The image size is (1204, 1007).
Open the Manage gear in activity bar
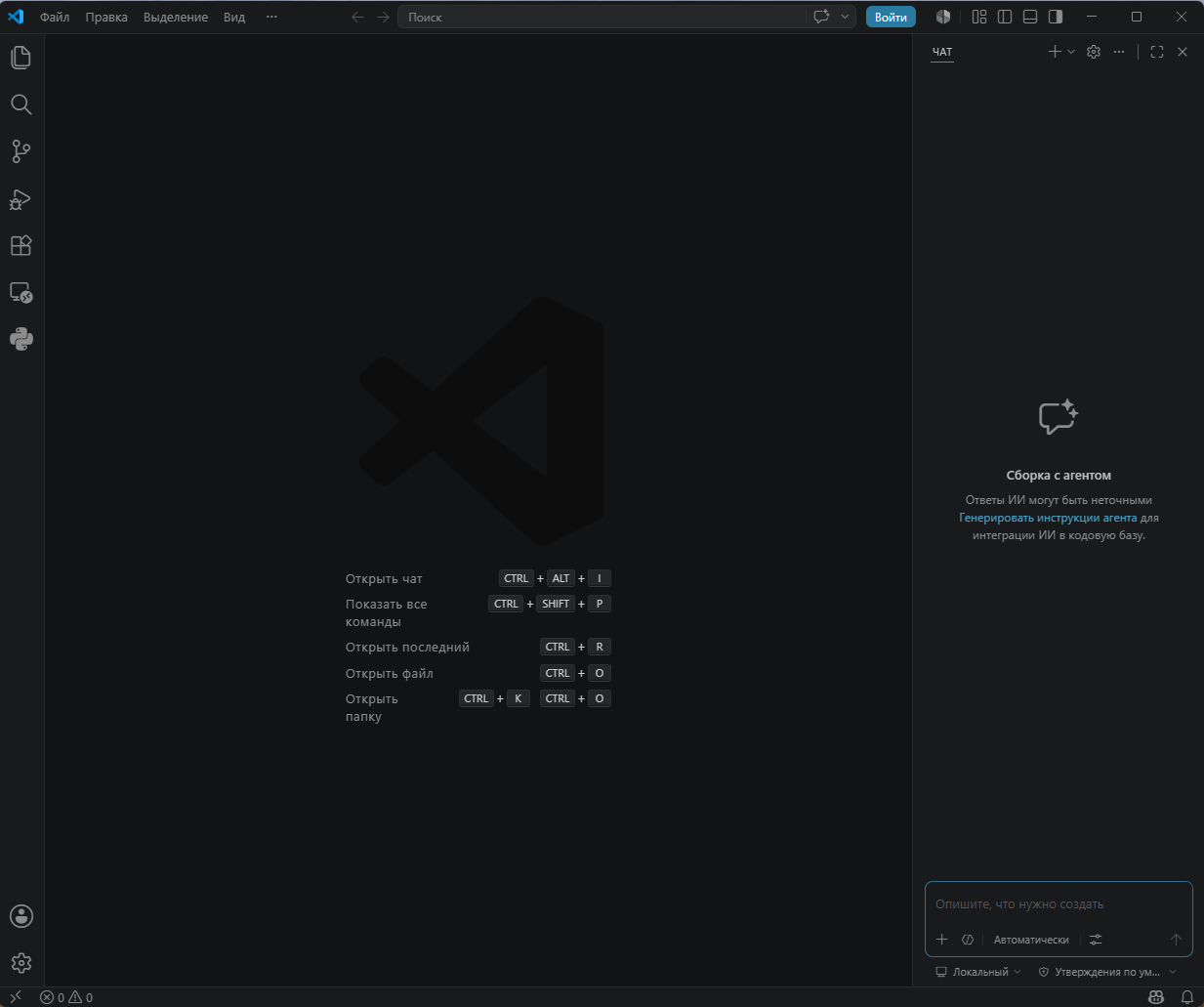click(21, 963)
